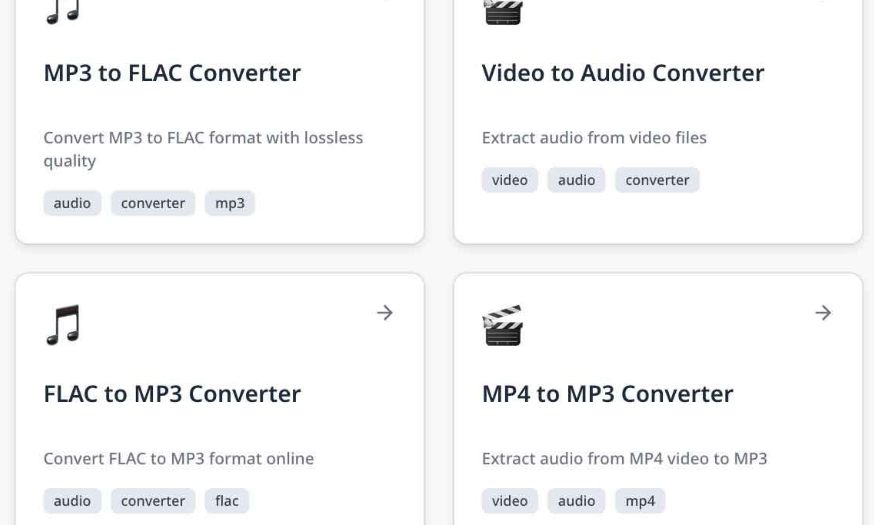Image resolution: width=874 pixels, height=525 pixels.
Task: Click the arrow icon on FLAC to MP3 card
Action: (x=385, y=313)
